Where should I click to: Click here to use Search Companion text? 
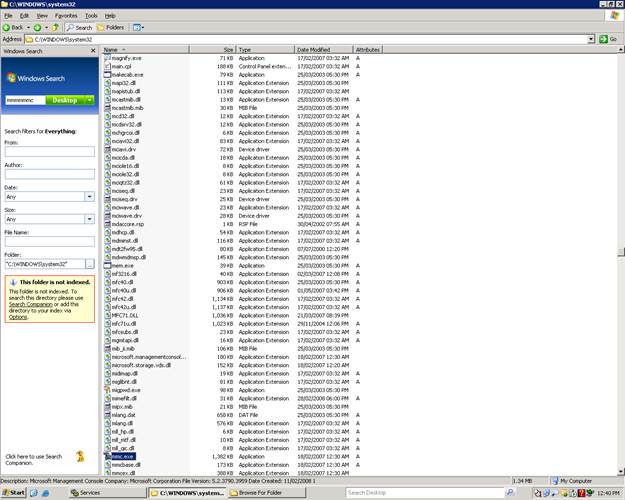(34, 460)
